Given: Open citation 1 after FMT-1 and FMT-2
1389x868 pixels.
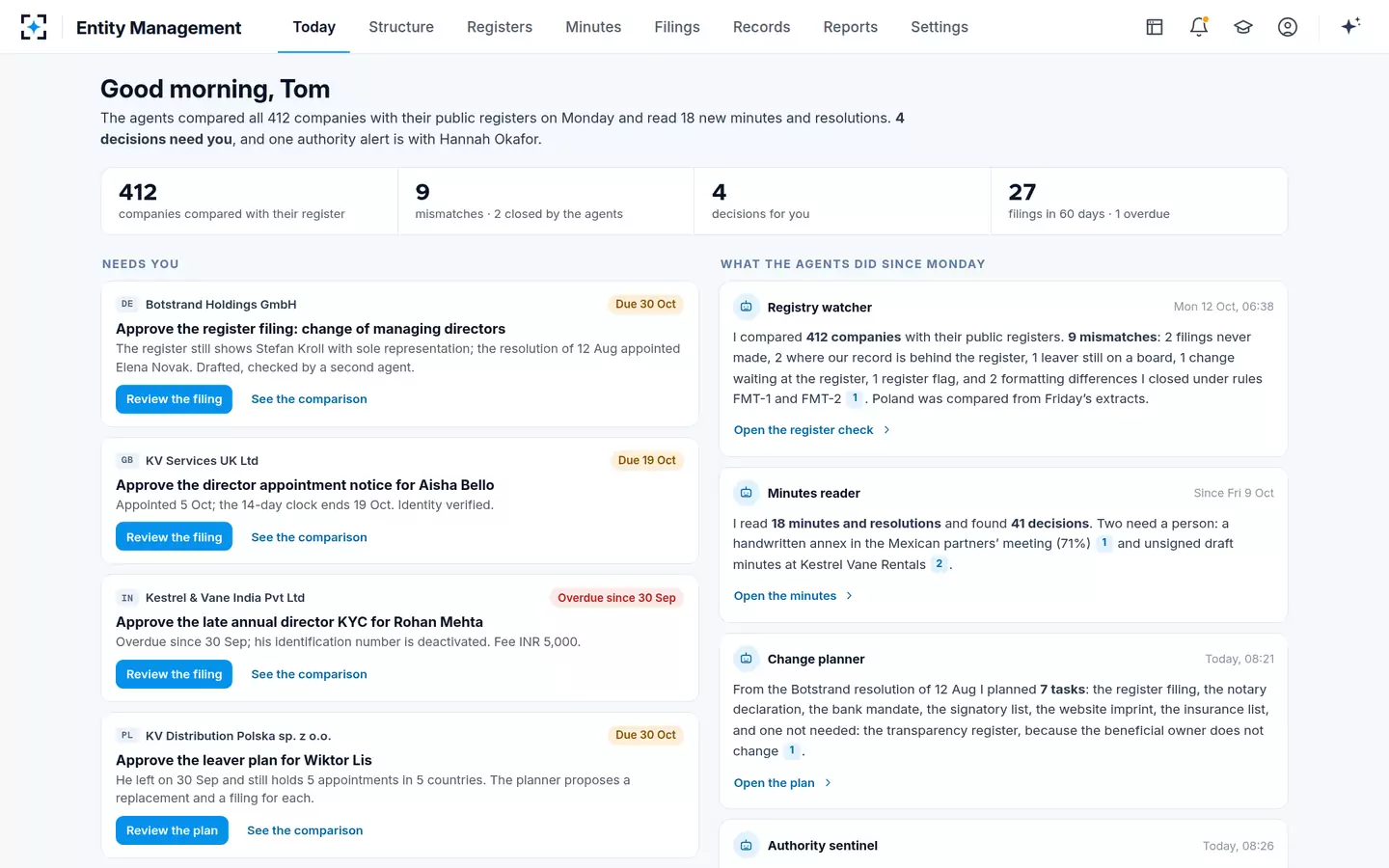Looking at the screenshot, I should coord(855,398).
